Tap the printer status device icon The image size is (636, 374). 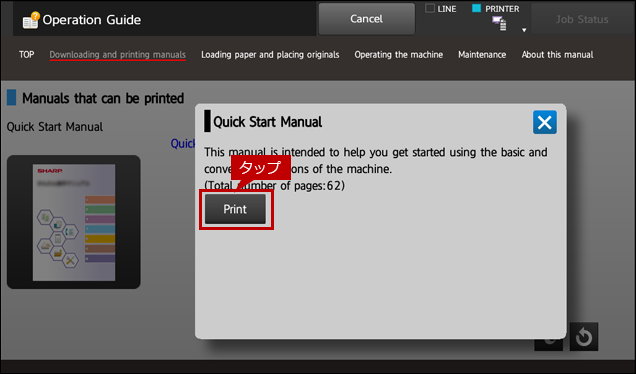[x=499, y=24]
